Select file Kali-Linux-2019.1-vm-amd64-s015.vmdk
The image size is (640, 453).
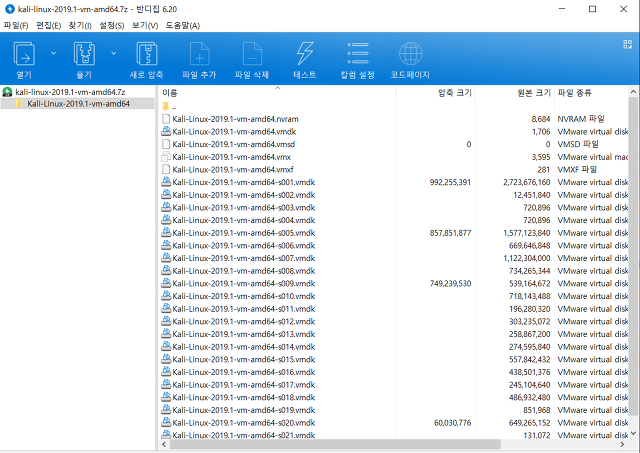[x=244, y=359]
